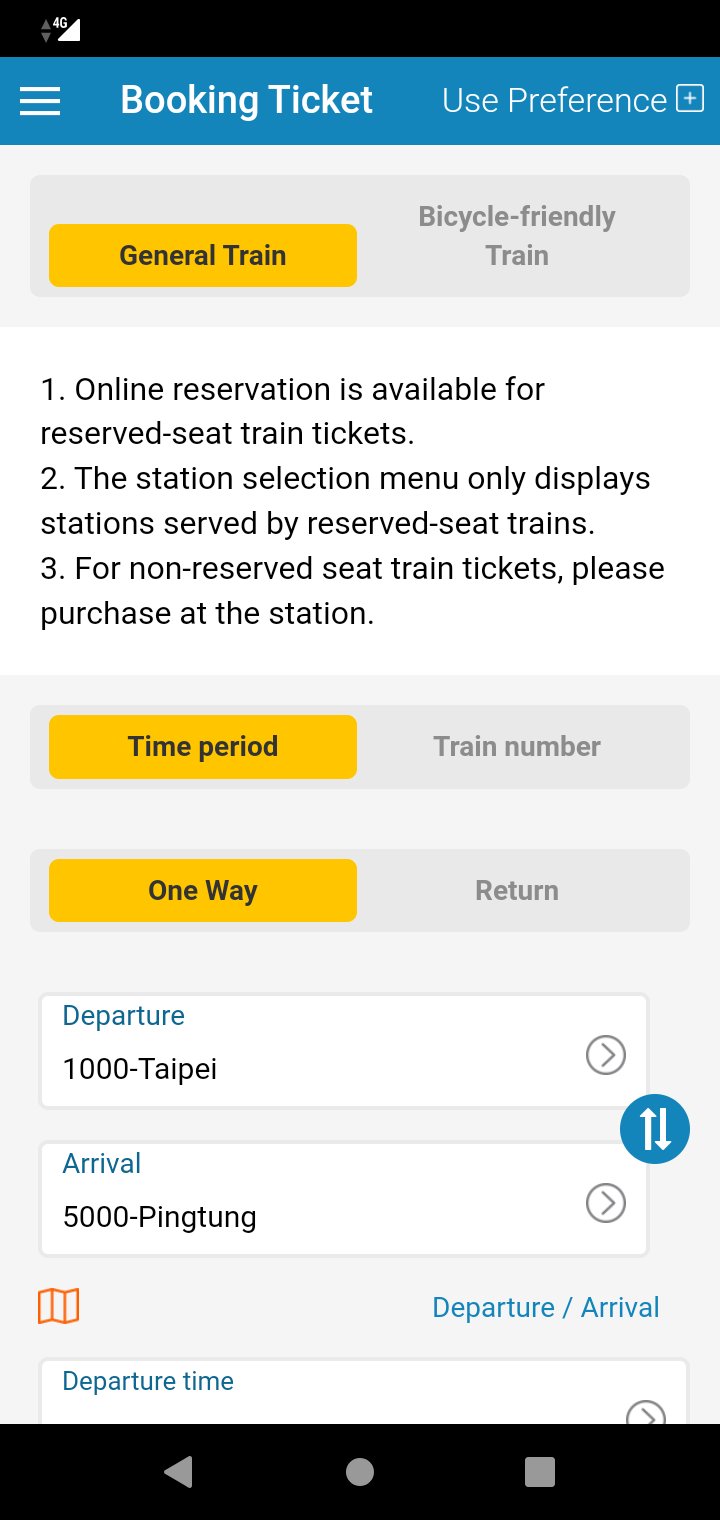
Task: Choose the One Way trip option
Action: click(x=203, y=891)
